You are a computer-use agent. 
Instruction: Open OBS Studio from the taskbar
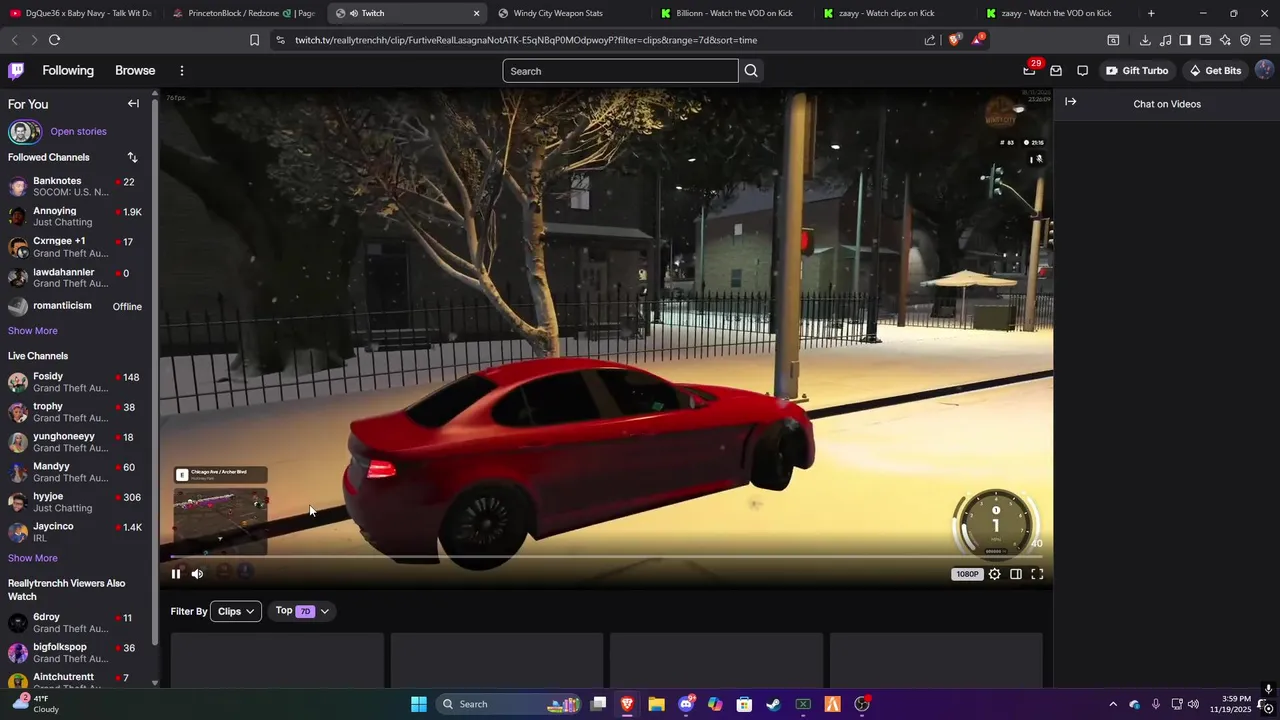pos(862,704)
